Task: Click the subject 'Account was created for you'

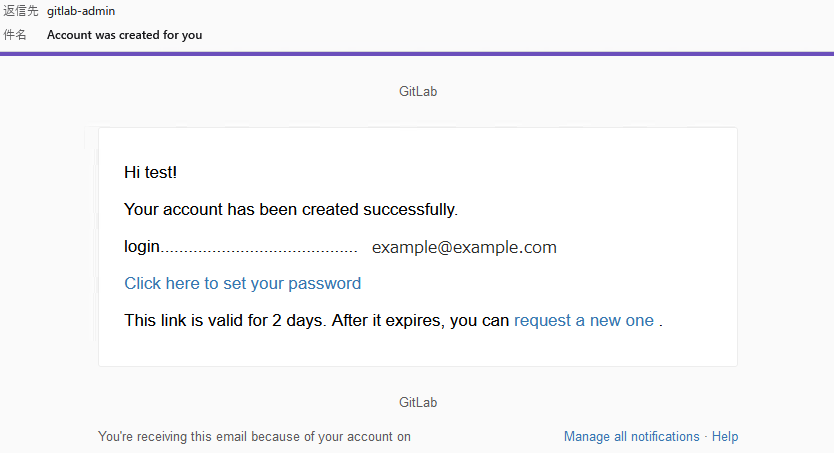Action: point(124,35)
